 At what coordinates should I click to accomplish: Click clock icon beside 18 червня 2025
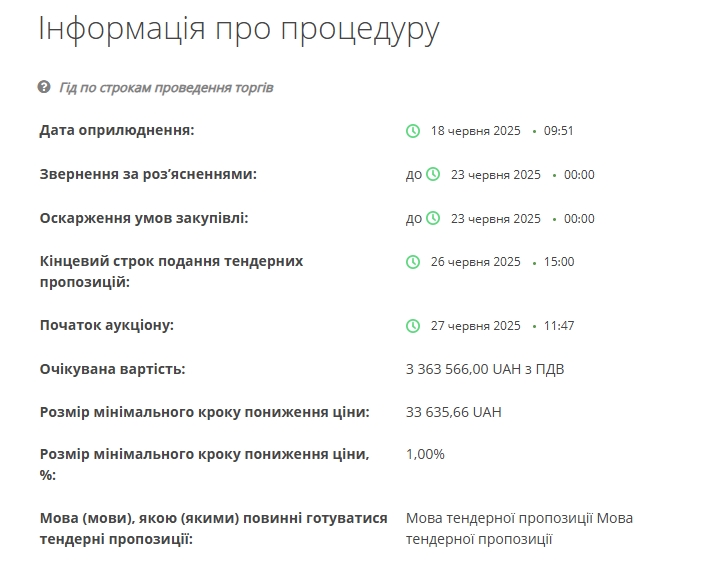(x=413, y=131)
